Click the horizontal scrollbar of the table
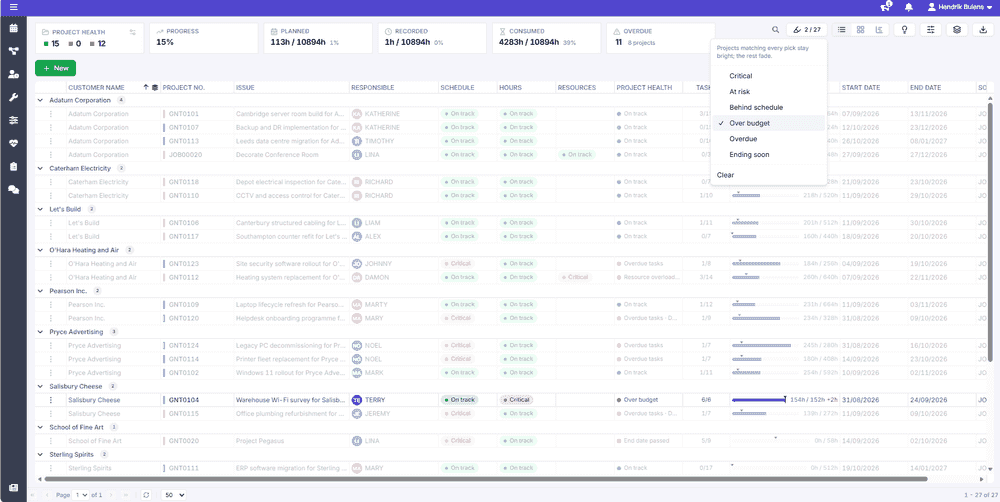The image size is (1000, 502). pos(486,478)
